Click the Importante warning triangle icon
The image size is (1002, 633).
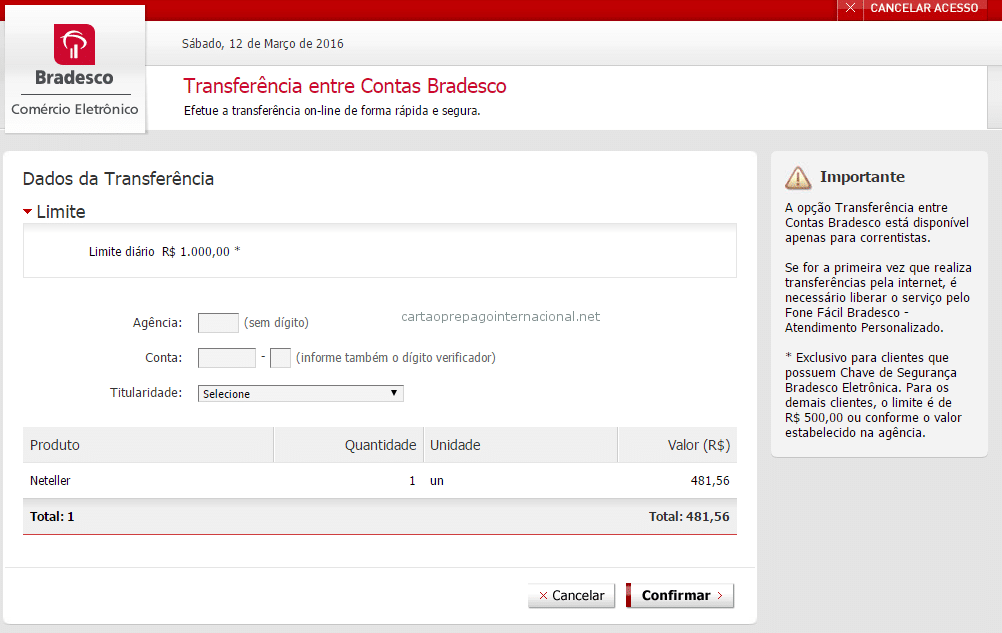coord(798,178)
